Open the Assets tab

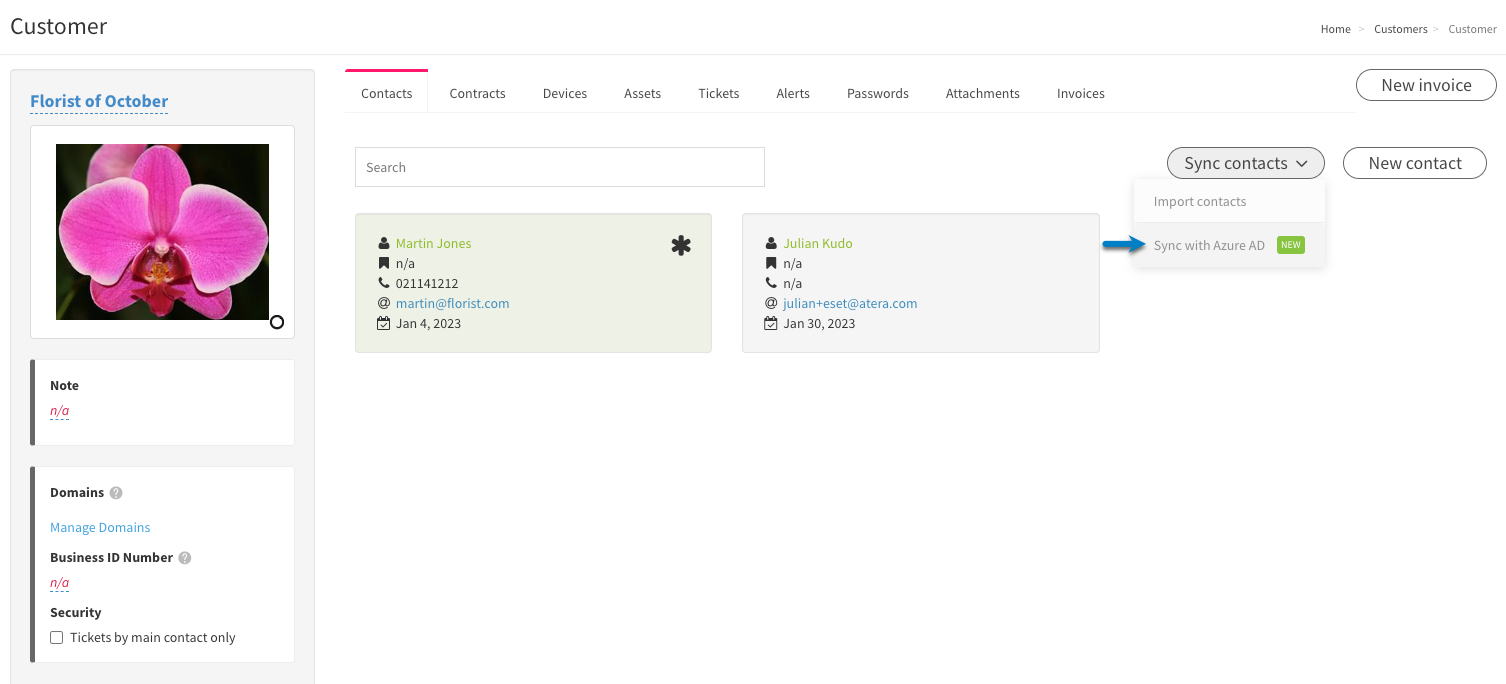pyautogui.click(x=643, y=93)
